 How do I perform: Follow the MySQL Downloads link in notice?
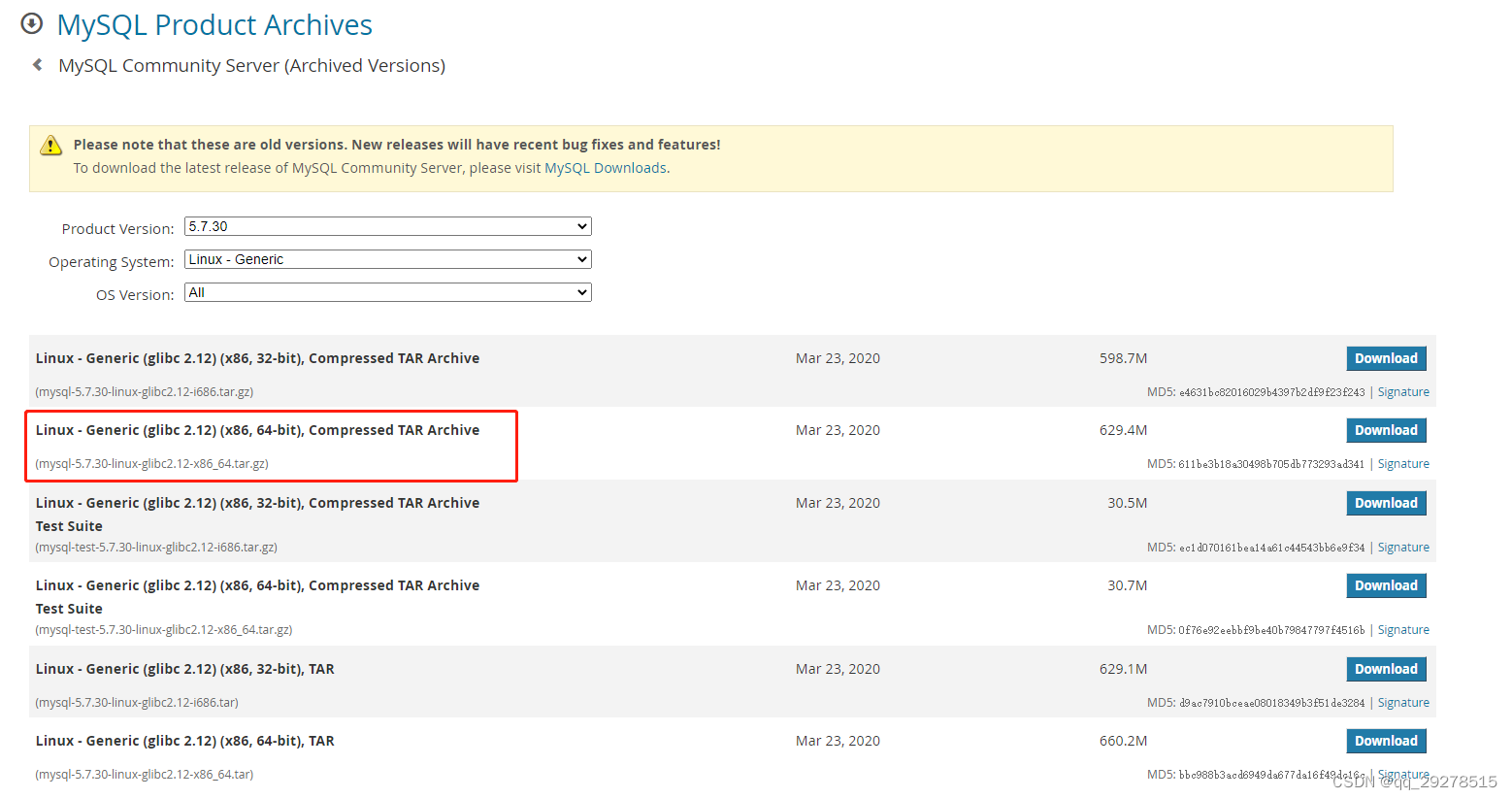(606, 168)
